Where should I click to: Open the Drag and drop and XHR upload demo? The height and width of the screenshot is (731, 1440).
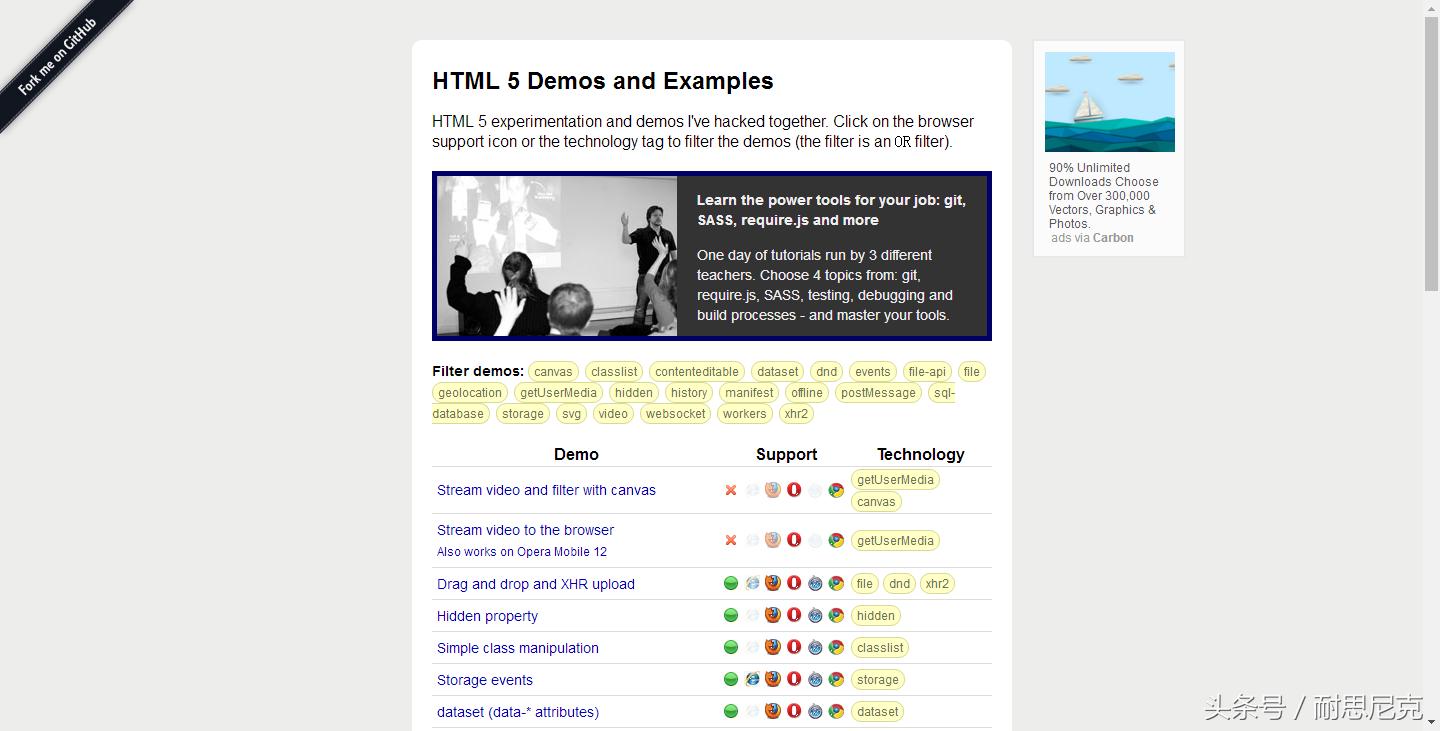pyautogui.click(x=536, y=583)
